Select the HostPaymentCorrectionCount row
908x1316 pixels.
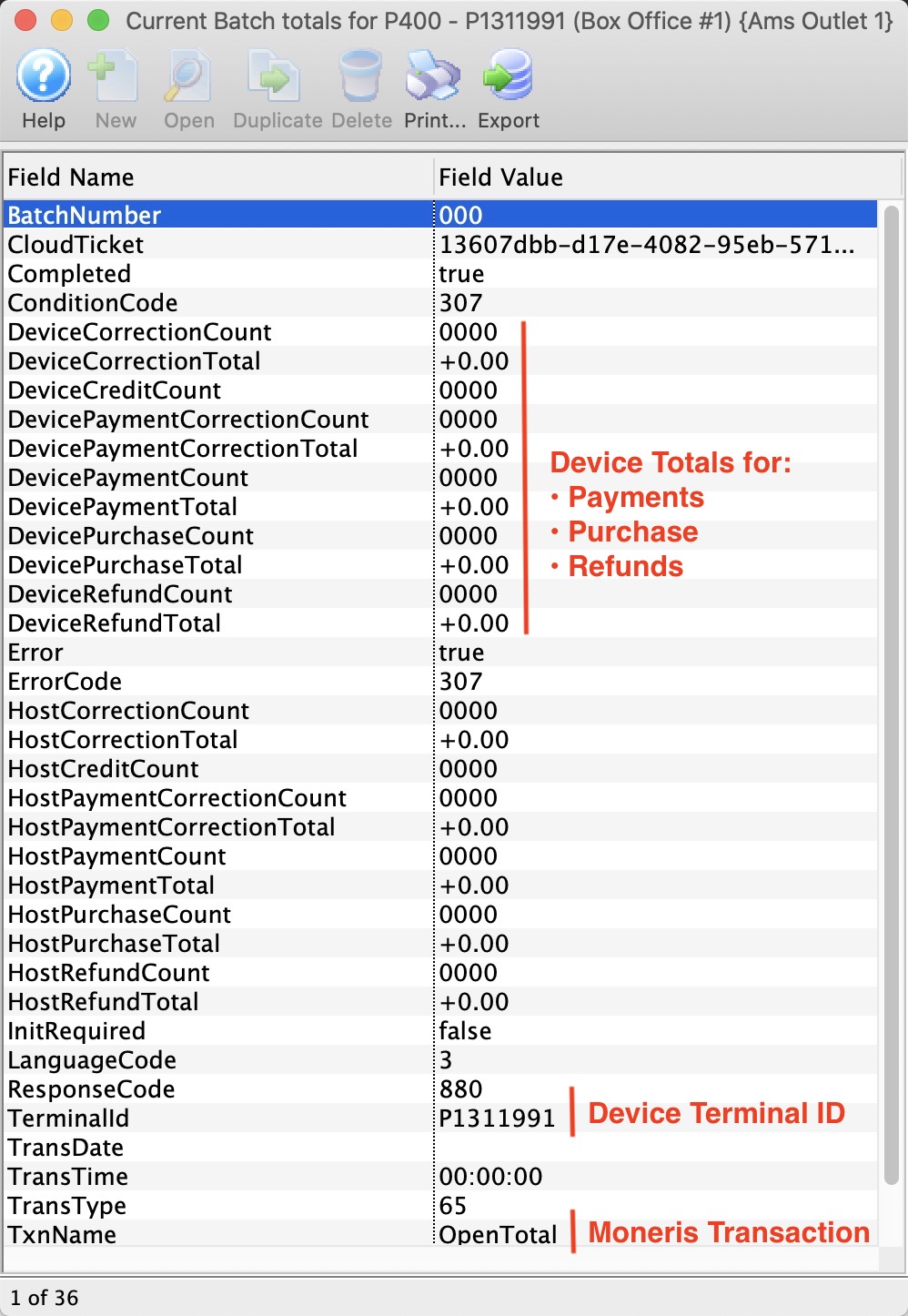[440, 797]
